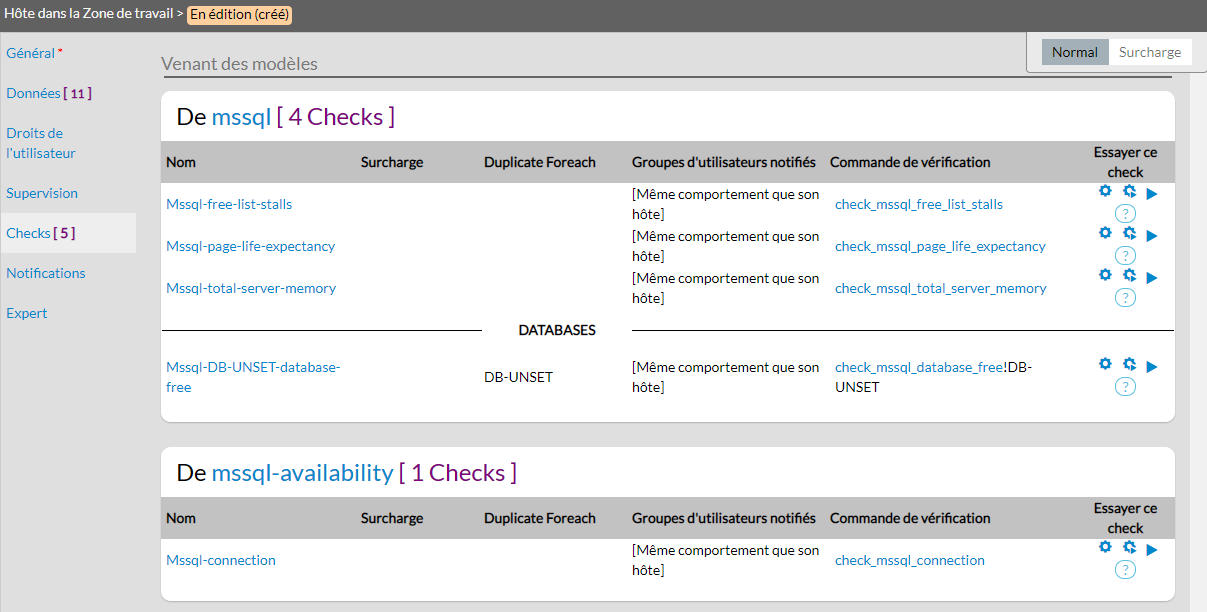Image resolution: width=1207 pixels, height=612 pixels.
Task: Click the gear icon for Mssql-DB-UNSET-database-free
Action: [1105, 364]
